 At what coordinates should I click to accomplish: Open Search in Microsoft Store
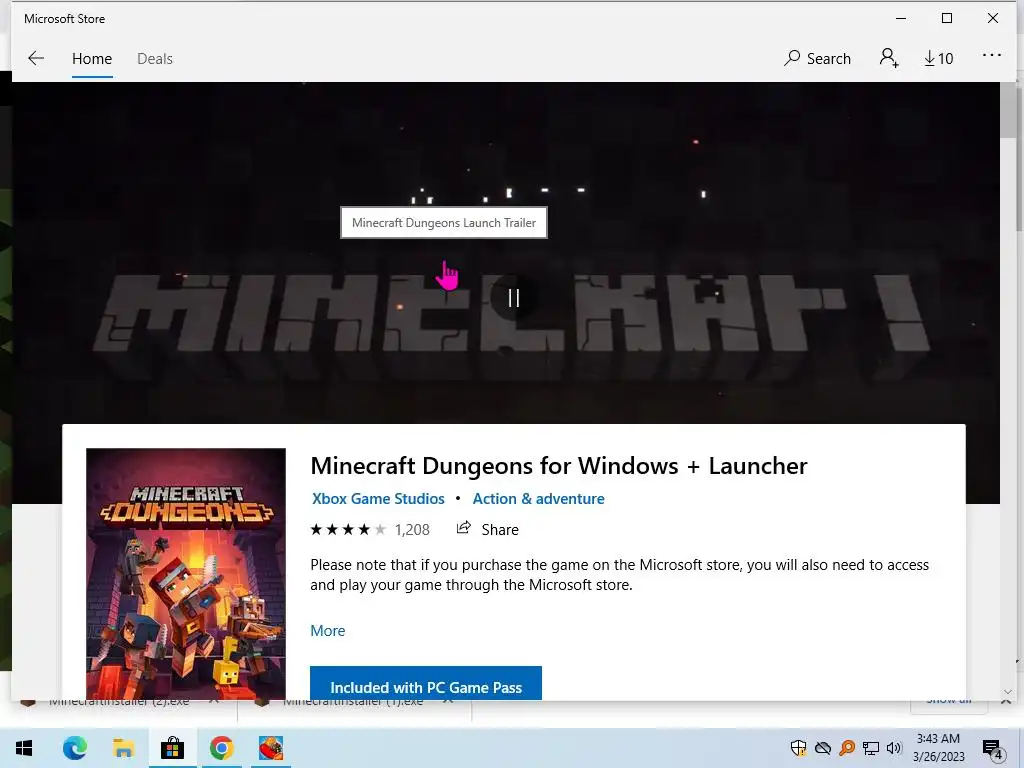point(817,59)
